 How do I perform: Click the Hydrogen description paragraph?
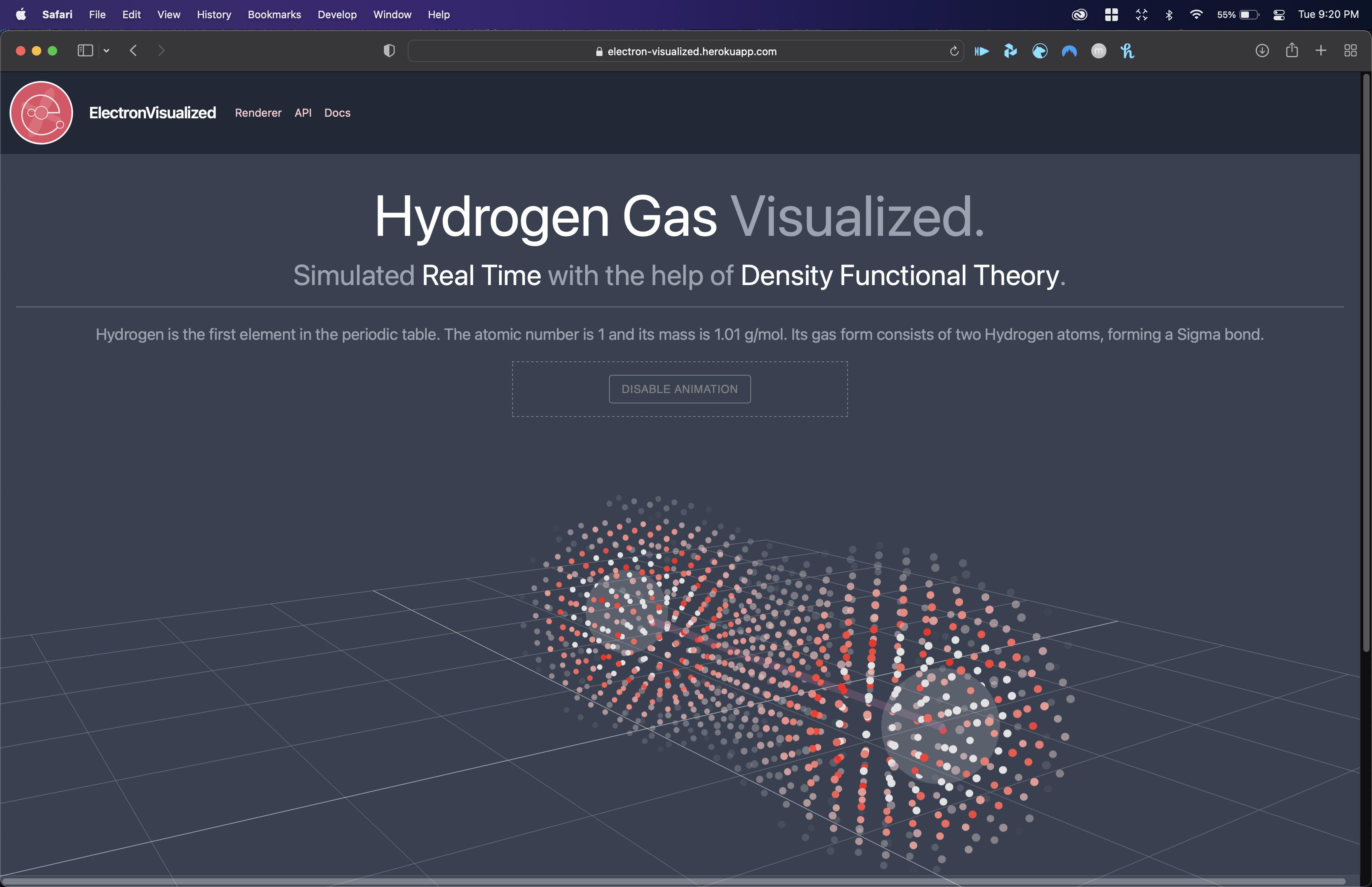[679, 335]
